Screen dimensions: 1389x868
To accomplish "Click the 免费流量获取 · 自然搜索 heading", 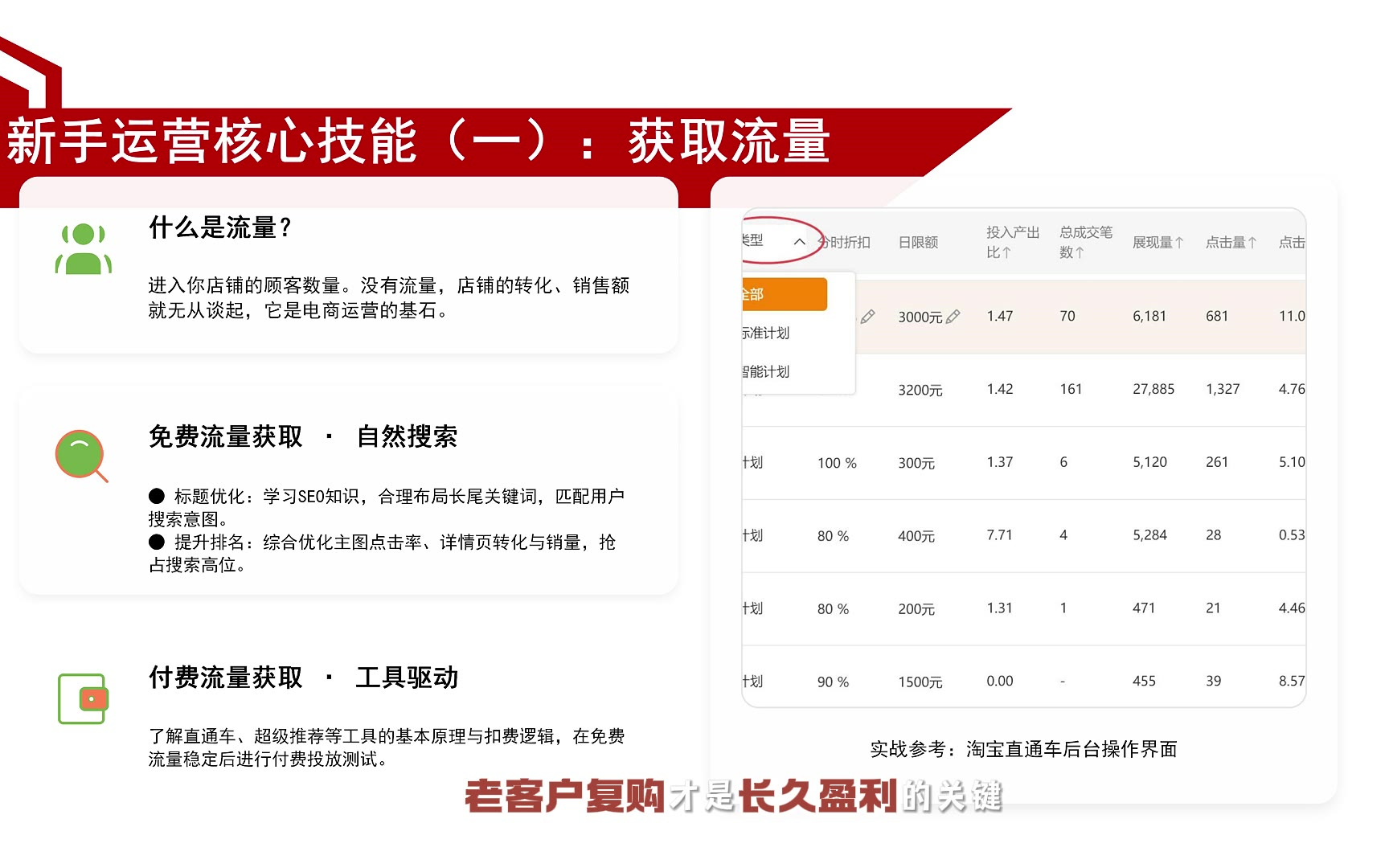I will click(x=303, y=436).
